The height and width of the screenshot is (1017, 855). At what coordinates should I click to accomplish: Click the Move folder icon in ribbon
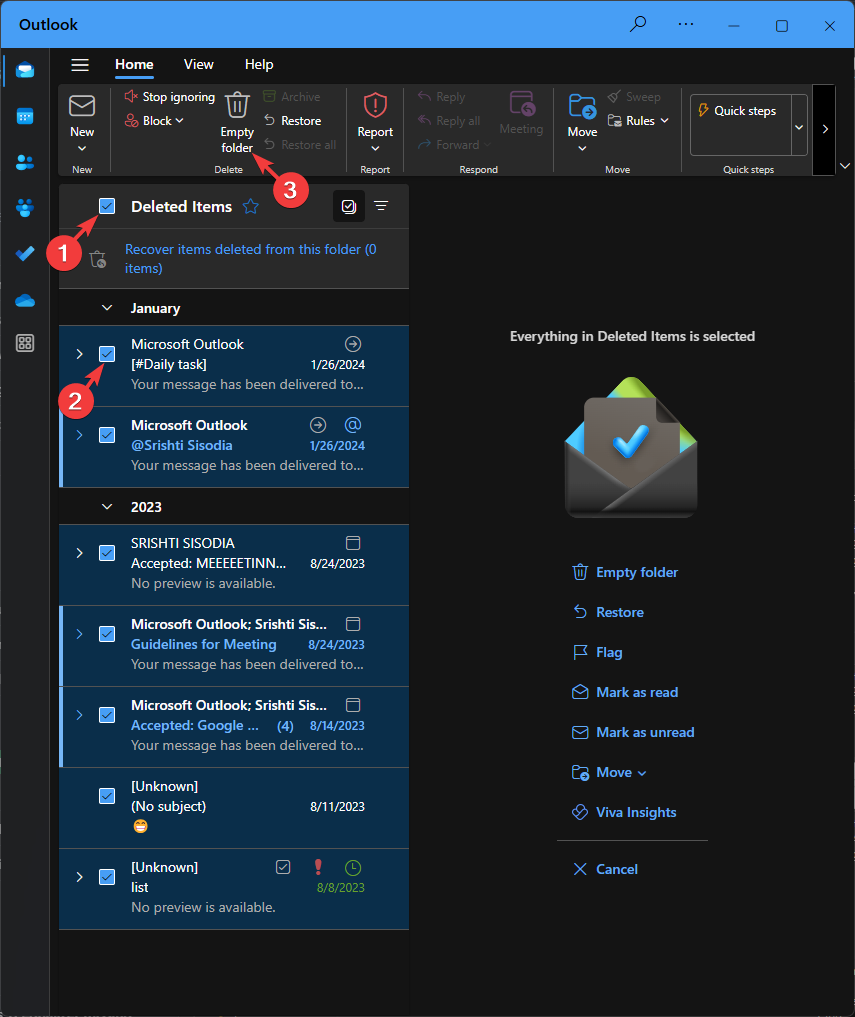point(582,106)
